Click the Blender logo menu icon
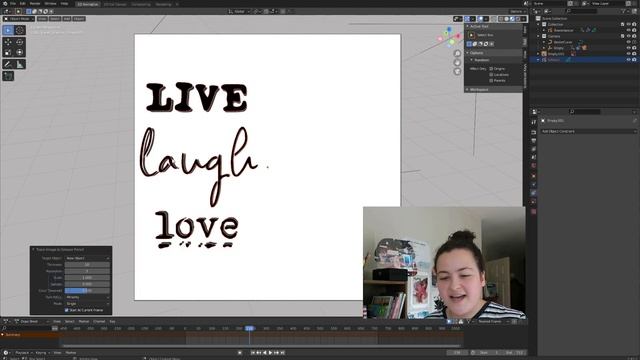The width and height of the screenshot is (640, 360). [x=5, y=3]
